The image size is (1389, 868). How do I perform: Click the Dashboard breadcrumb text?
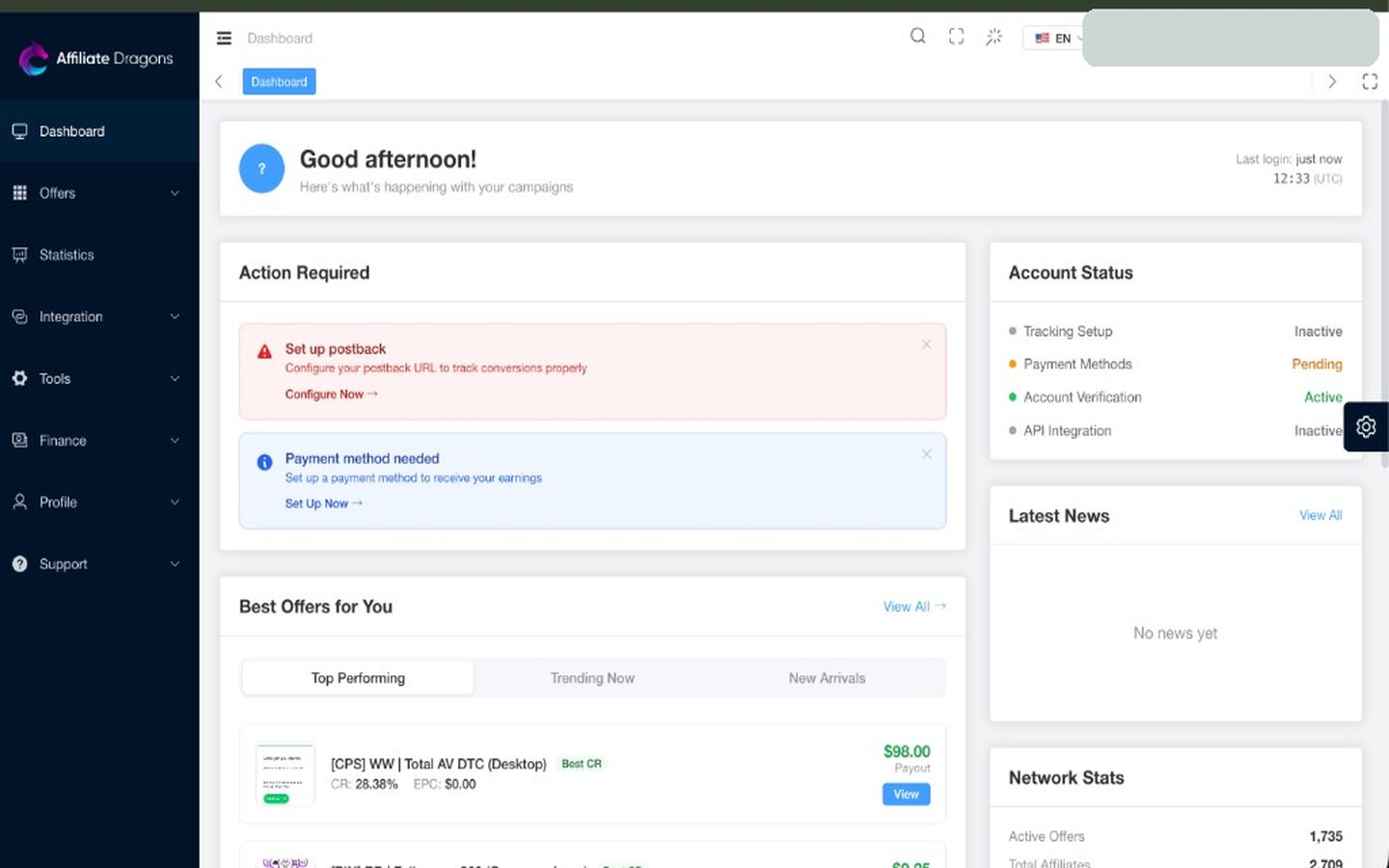tap(280, 39)
